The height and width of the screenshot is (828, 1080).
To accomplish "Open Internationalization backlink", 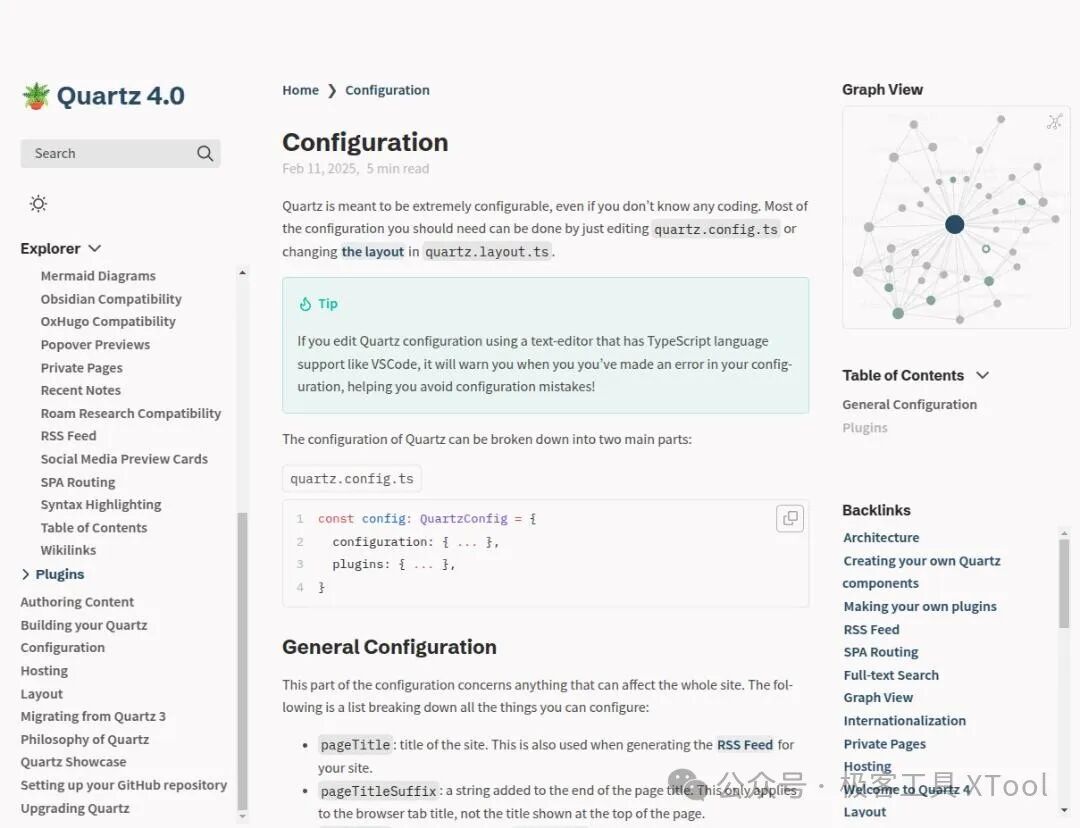I will click(904, 721).
